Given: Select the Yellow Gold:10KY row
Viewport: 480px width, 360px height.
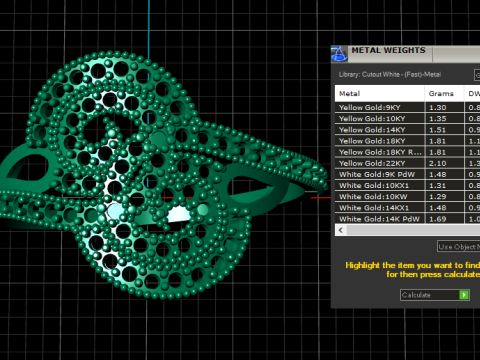Looking at the screenshot, I should 407,119.
